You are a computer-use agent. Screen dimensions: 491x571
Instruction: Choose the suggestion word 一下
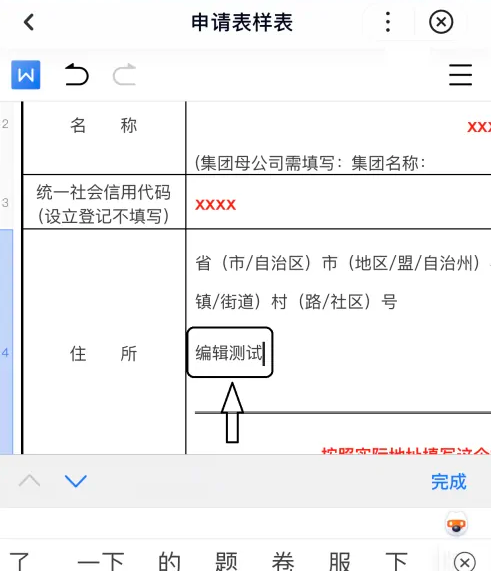[101, 561]
